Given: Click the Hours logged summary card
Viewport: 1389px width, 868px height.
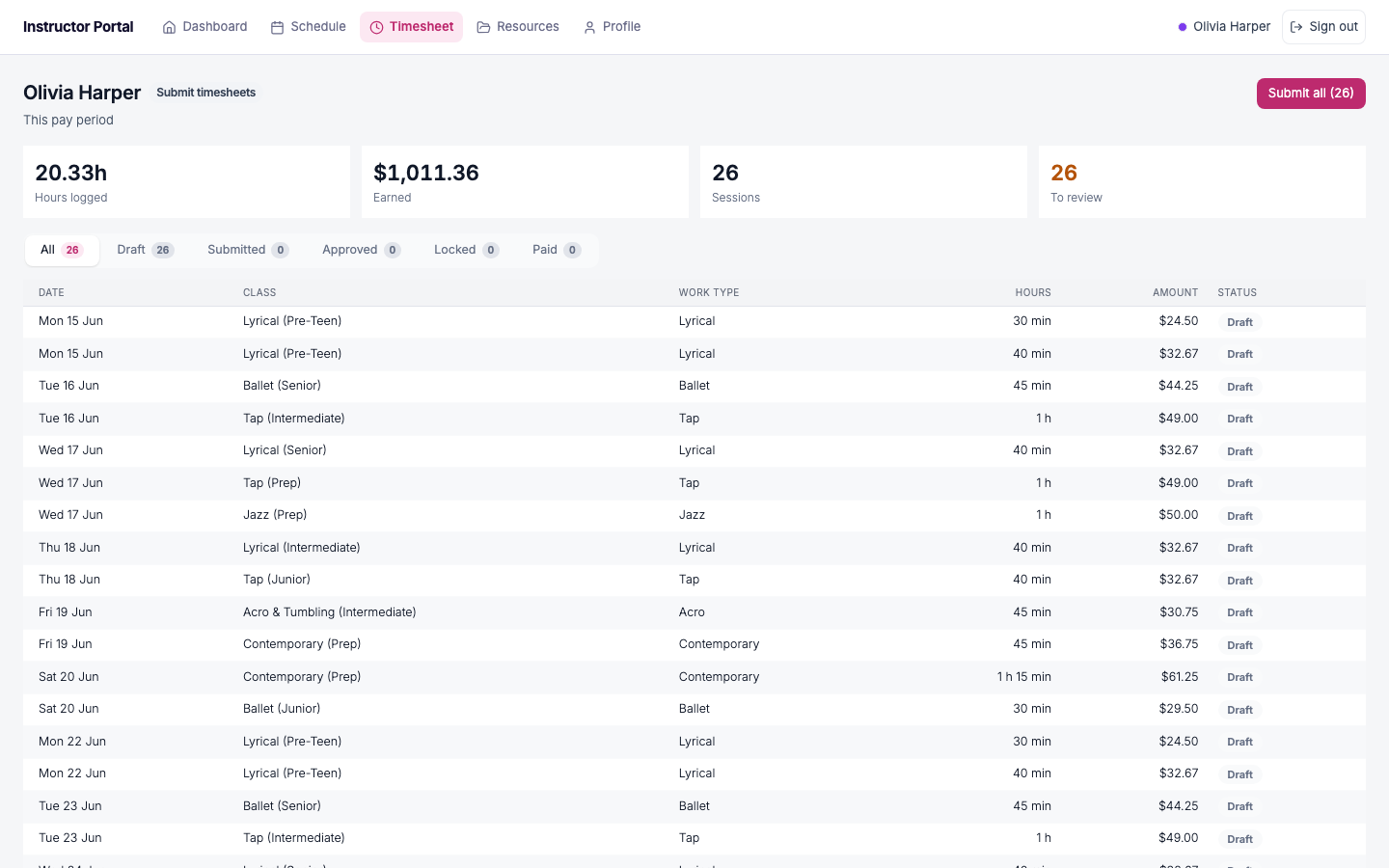Looking at the screenshot, I should 186,181.
